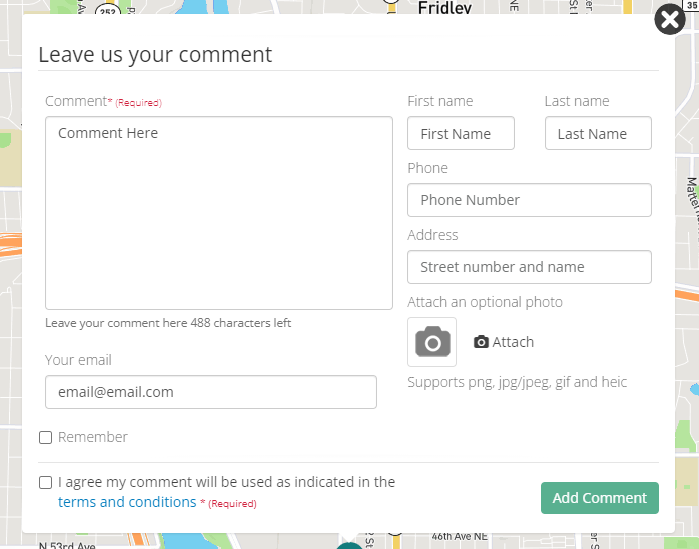699x549 pixels.
Task: Click the Phone Number field
Action: (529, 200)
